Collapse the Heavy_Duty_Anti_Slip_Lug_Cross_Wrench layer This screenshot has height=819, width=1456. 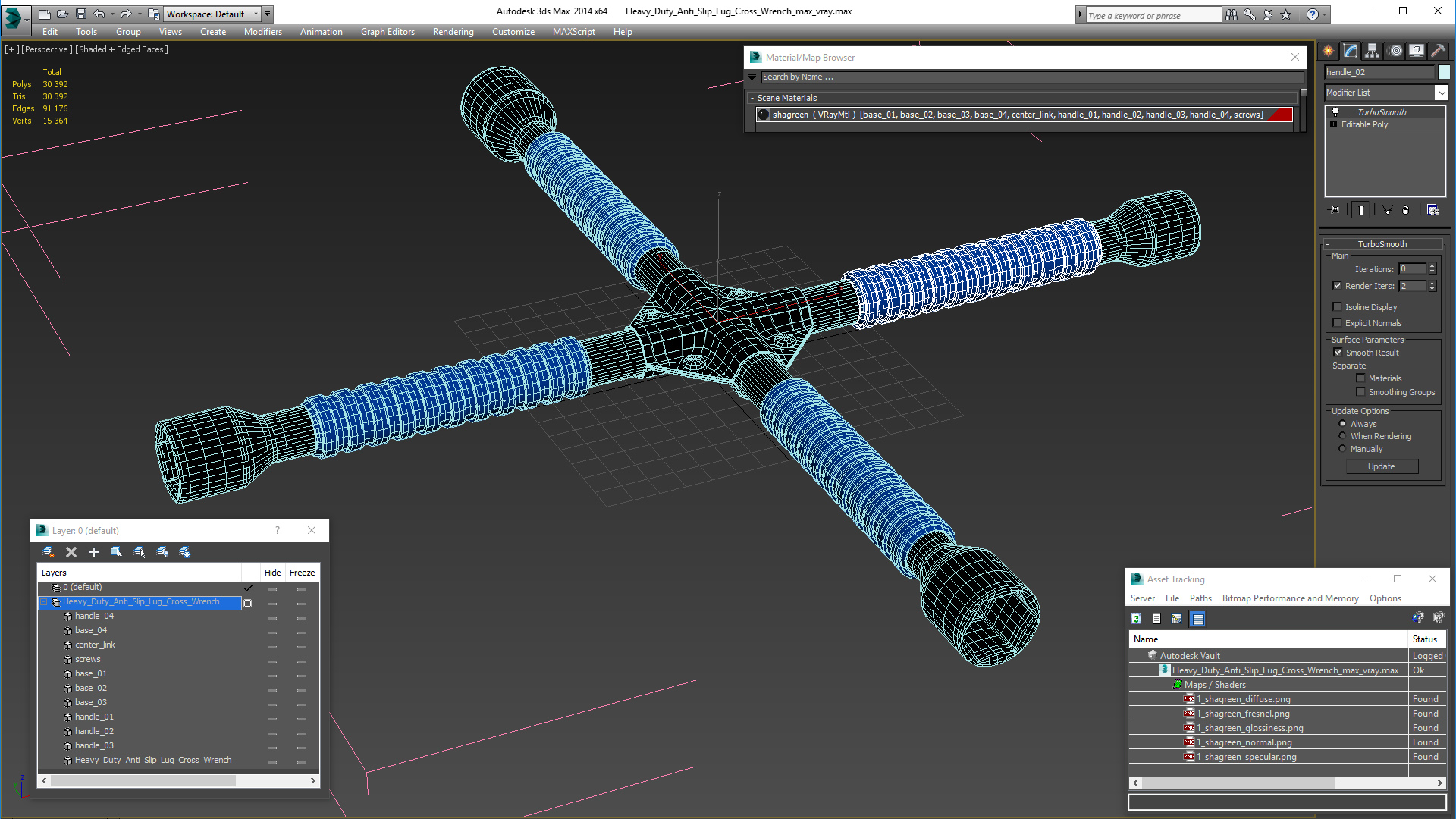click(x=44, y=602)
